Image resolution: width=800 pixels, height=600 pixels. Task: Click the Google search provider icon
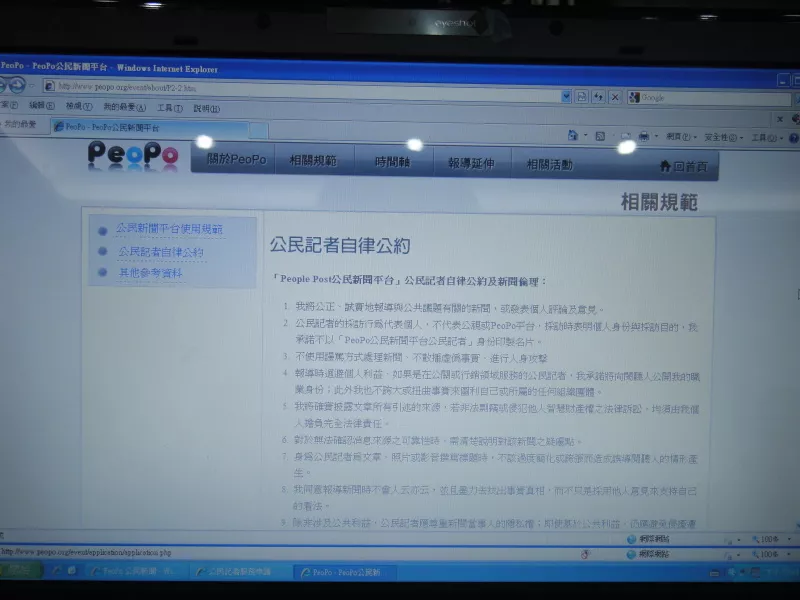(634, 97)
